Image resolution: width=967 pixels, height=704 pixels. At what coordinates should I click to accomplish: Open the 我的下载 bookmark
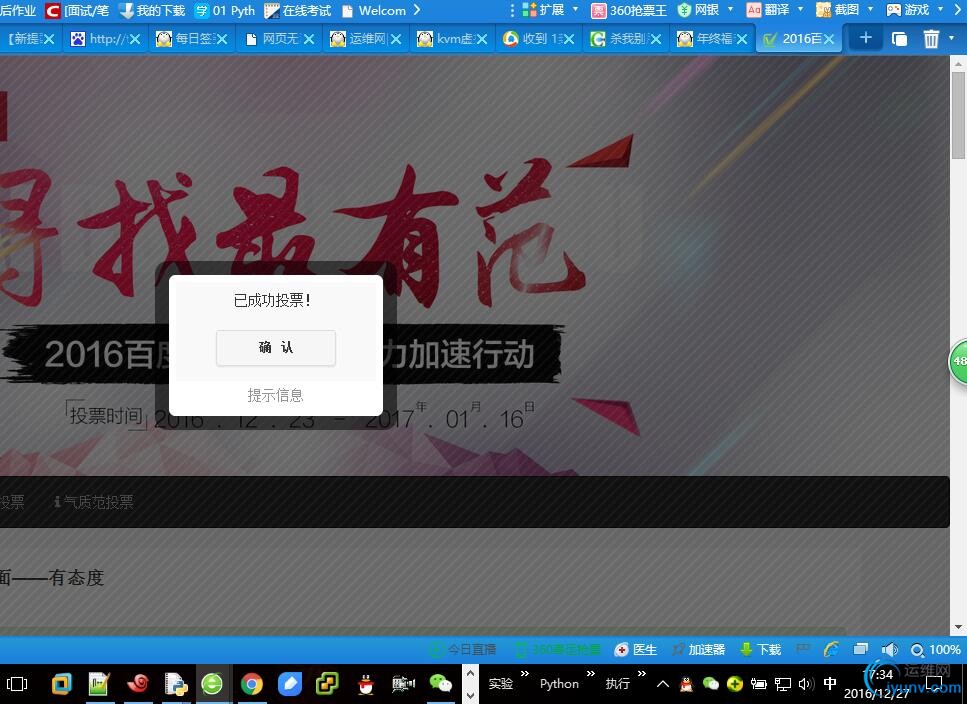(x=152, y=10)
